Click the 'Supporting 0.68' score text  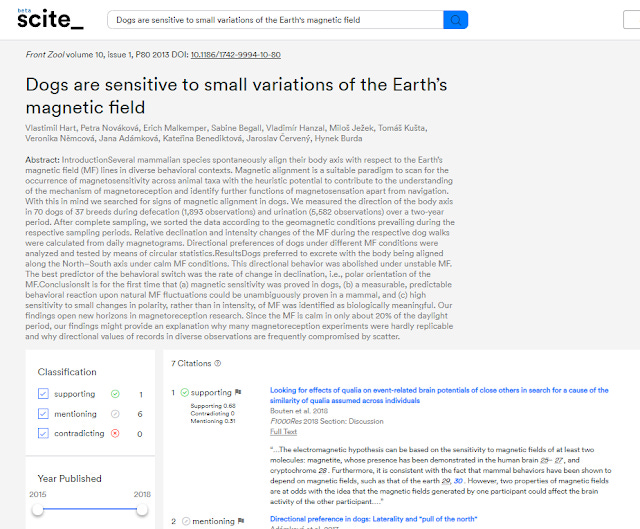[x=213, y=406]
